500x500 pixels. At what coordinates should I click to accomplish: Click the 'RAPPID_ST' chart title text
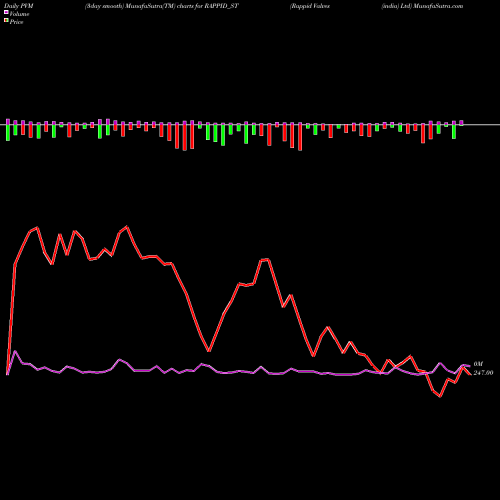tap(222, 6)
